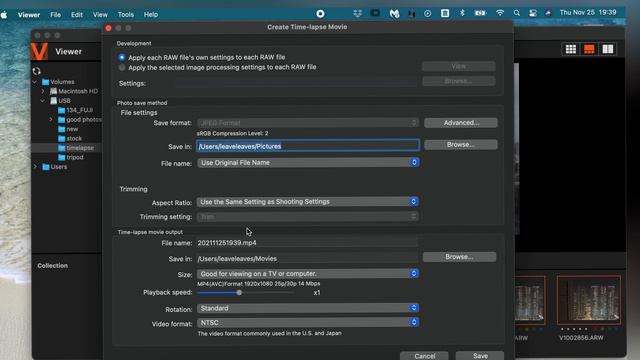The image size is (640, 360).
Task: Open the Bluetooth status menu
Action: [x=462, y=13]
